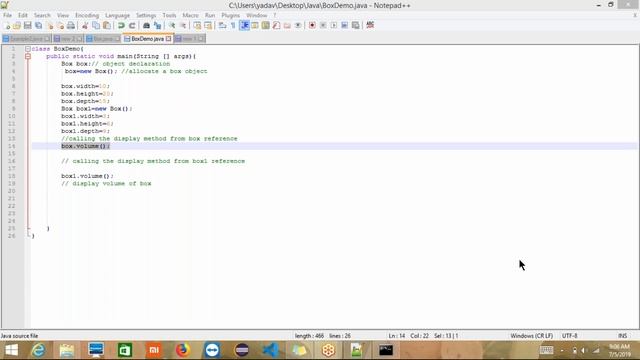The height and width of the screenshot is (360, 640).
Task: Open the File menu
Action: pos(7,15)
